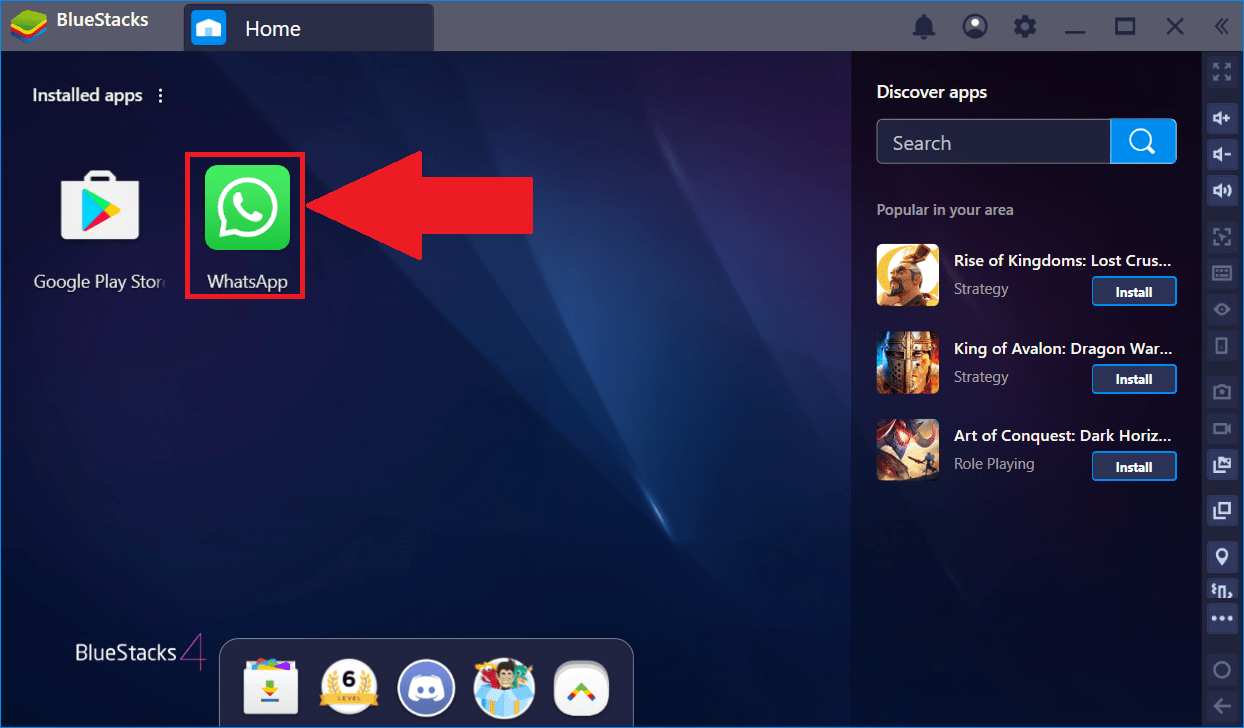Open App Center in dock
Image resolution: width=1244 pixels, height=728 pixels.
click(272, 688)
